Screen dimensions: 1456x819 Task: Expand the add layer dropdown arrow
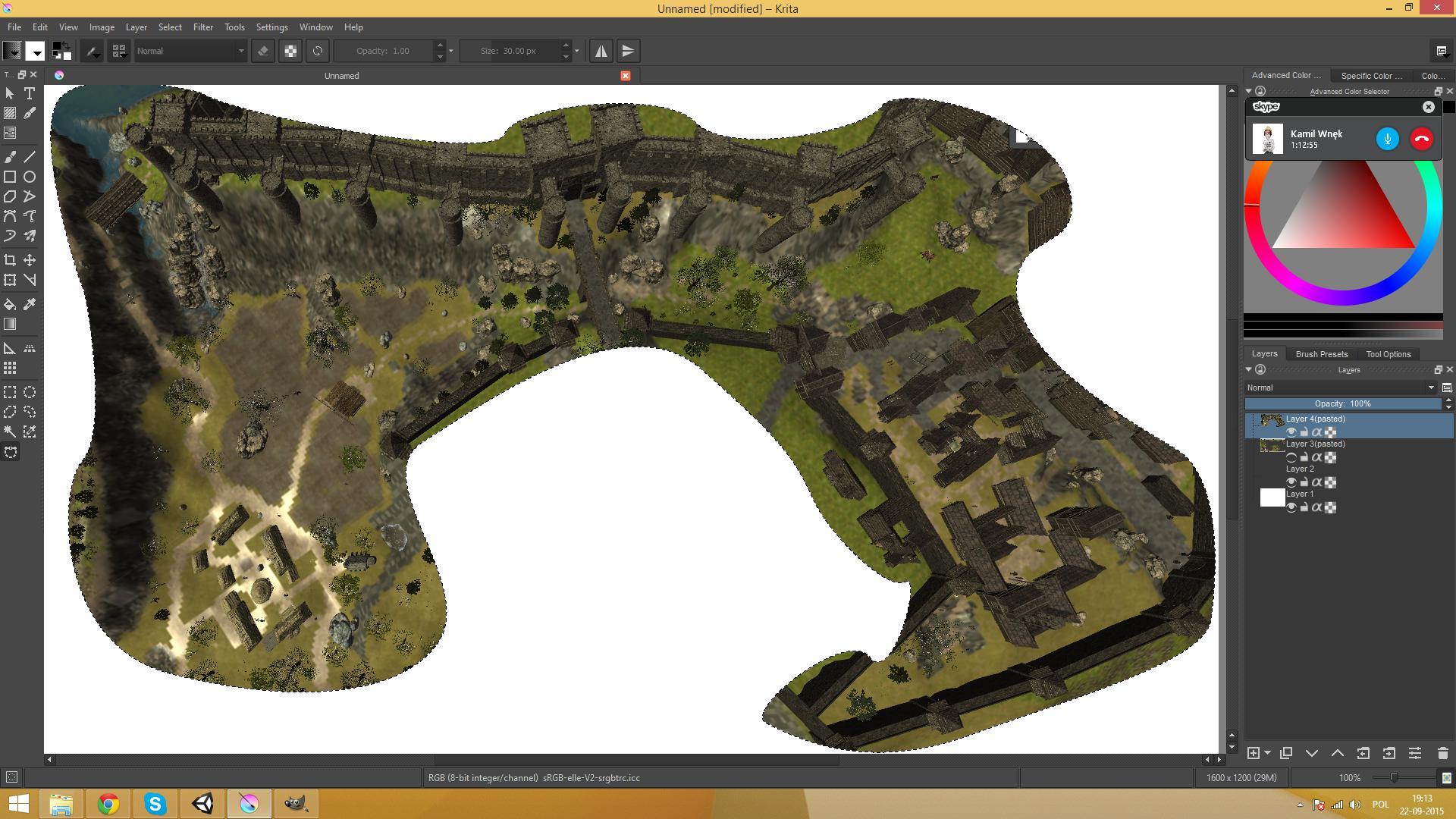coord(1267,753)
